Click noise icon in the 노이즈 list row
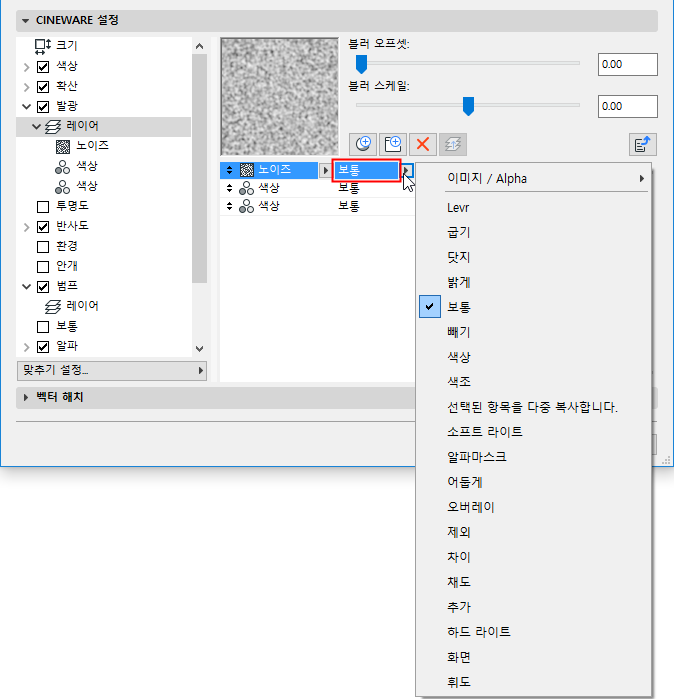The height and width of the screenshot is (699, 674). pyautogui.click(x=247, y=170)
